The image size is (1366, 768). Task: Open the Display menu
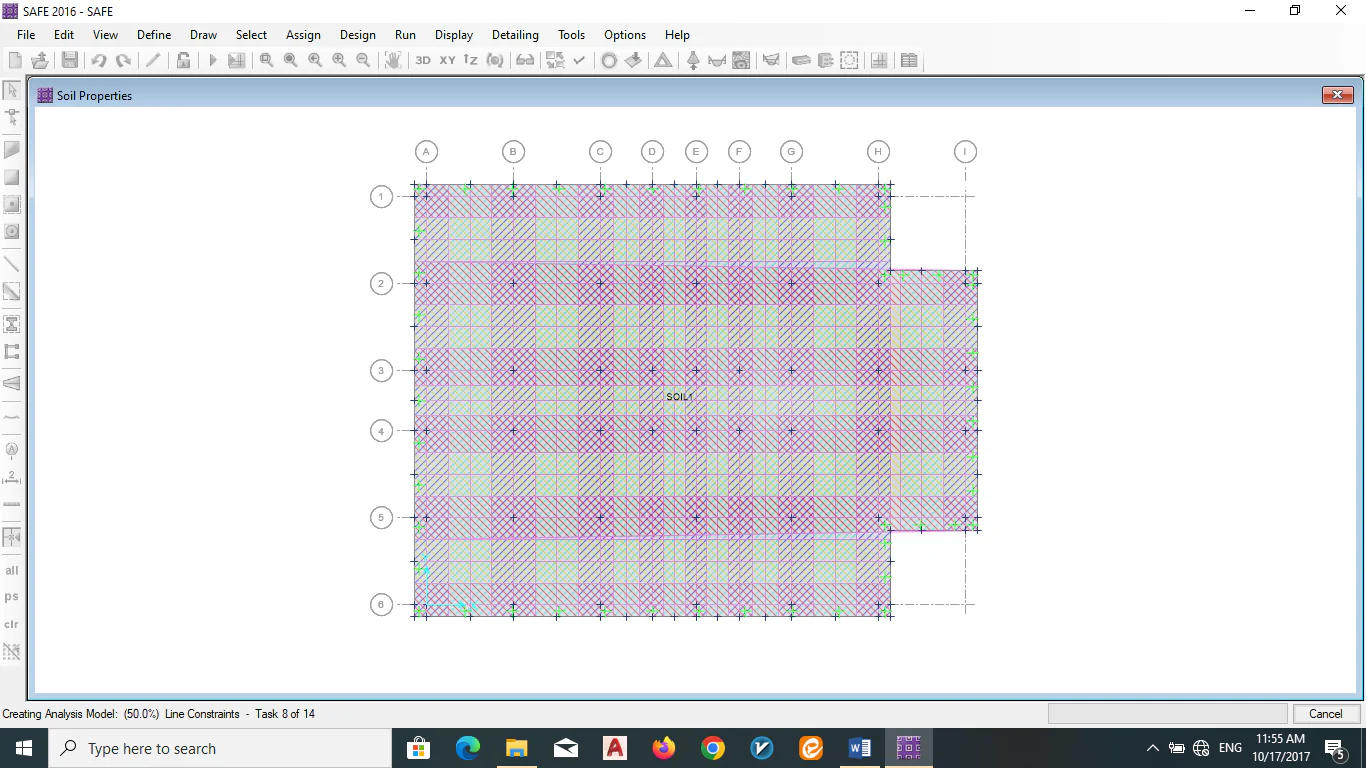(454, 35)
